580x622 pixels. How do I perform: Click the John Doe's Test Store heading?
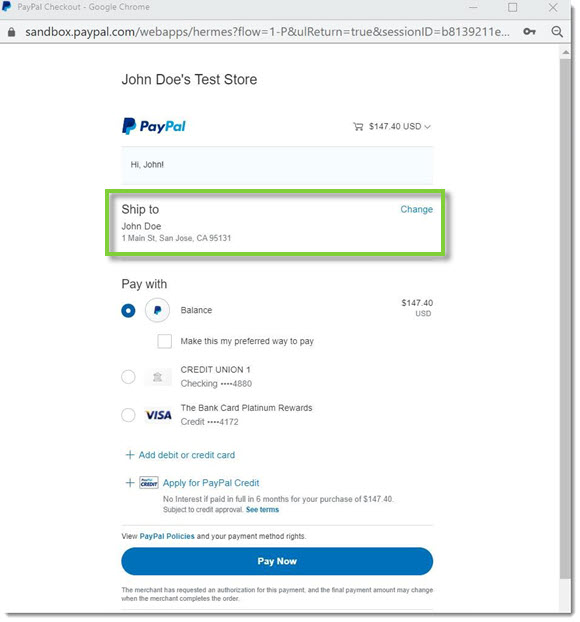189,79
